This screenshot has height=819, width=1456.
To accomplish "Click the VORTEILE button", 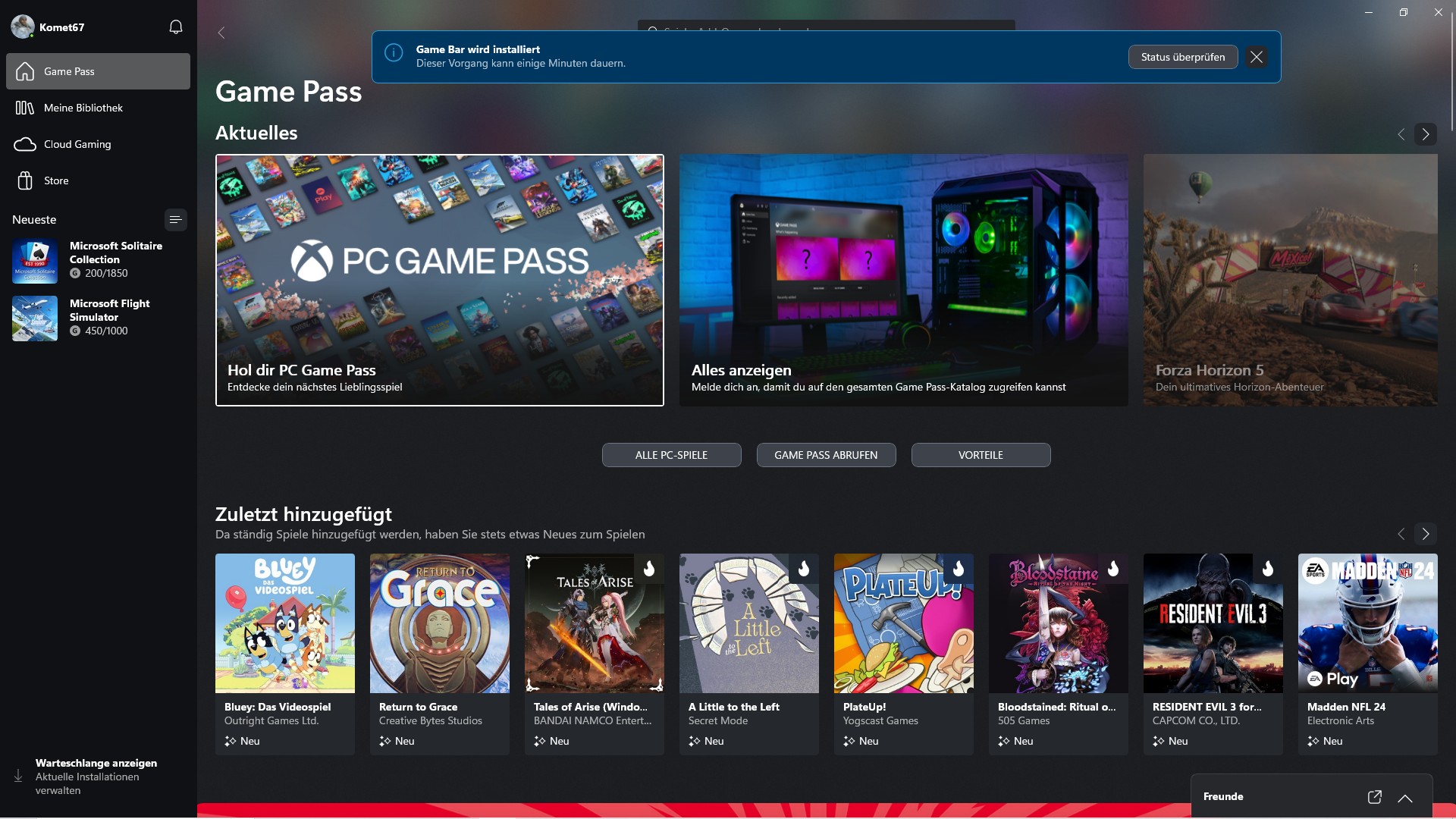I will click(981, 455).
